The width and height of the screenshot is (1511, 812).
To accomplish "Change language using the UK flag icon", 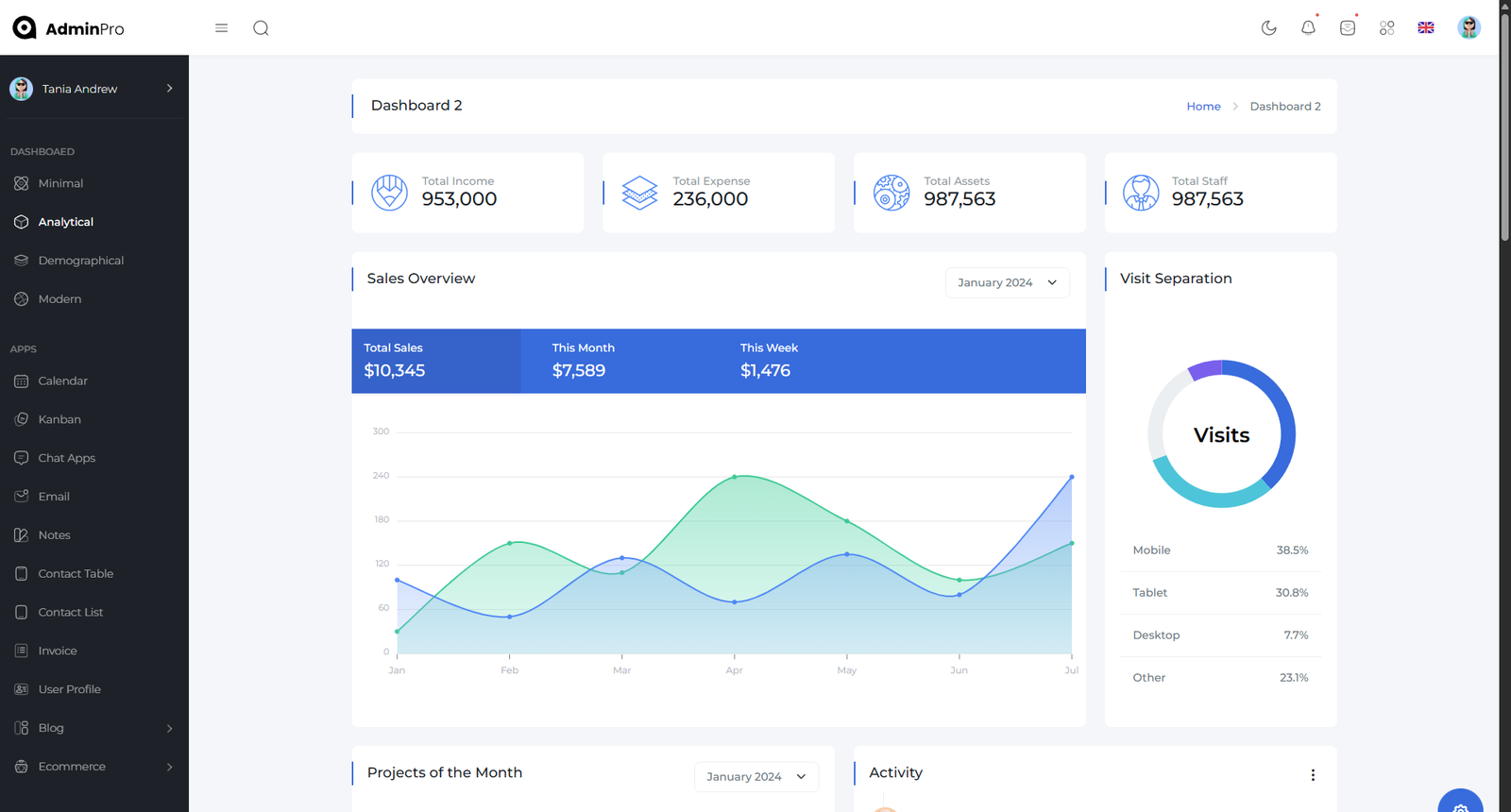I will (1426, 28).
